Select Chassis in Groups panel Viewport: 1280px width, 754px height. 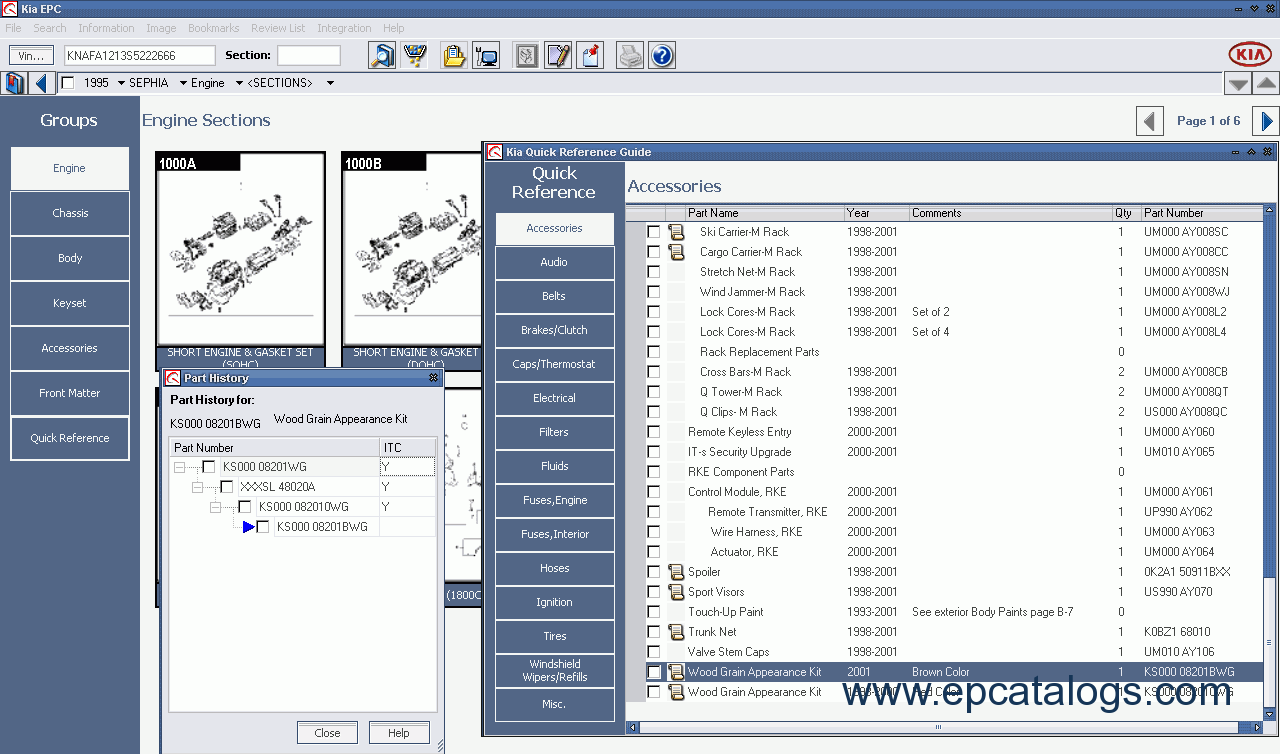70,213
